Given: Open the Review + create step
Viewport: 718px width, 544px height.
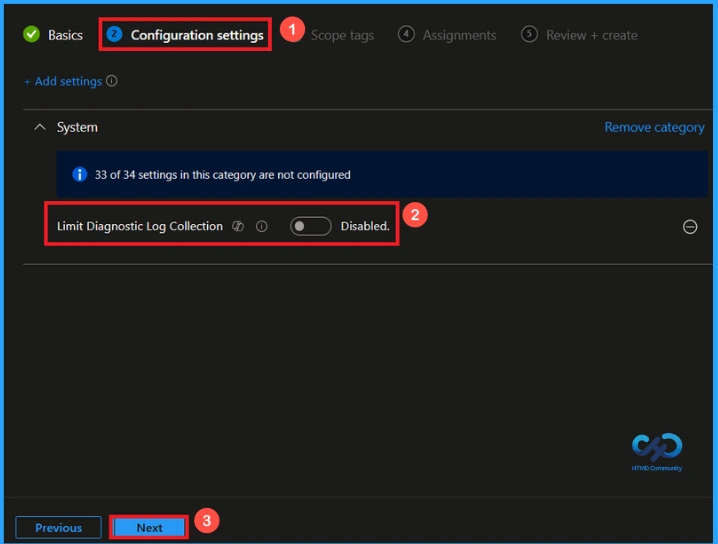Looking at the screenshot, I should [579, 35].
